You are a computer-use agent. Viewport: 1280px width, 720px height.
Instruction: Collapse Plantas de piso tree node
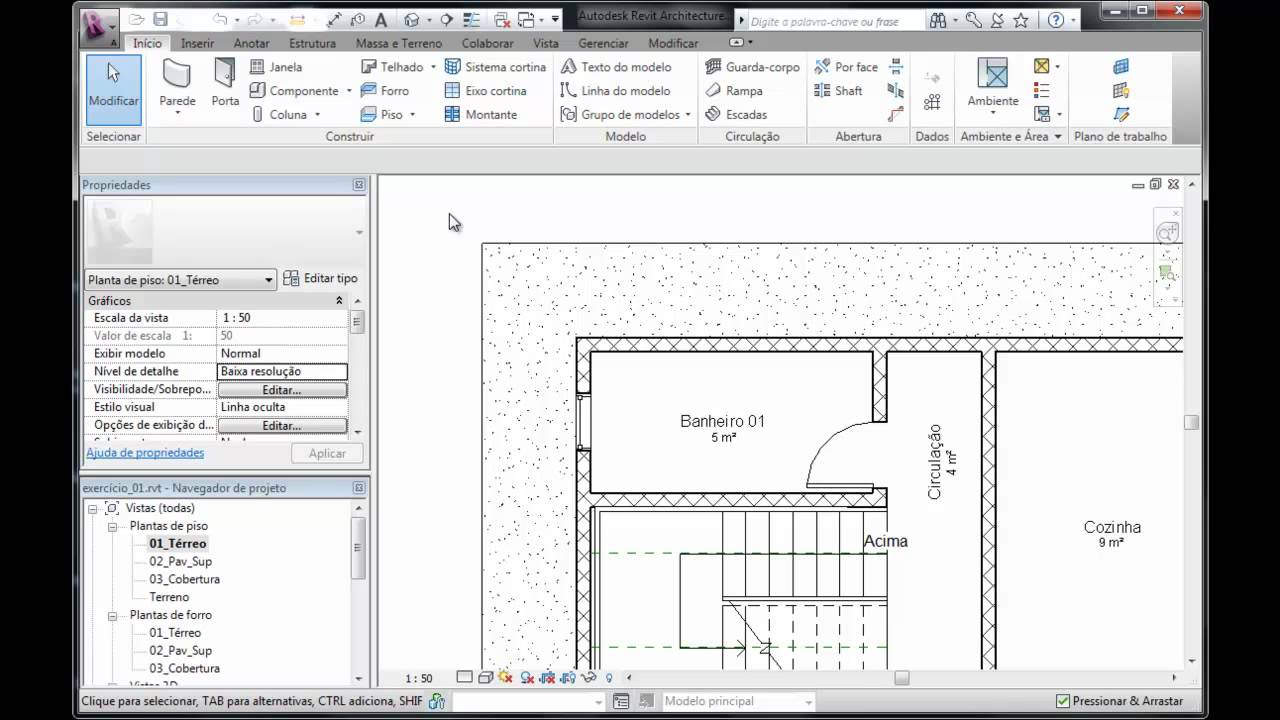[112, 526]
